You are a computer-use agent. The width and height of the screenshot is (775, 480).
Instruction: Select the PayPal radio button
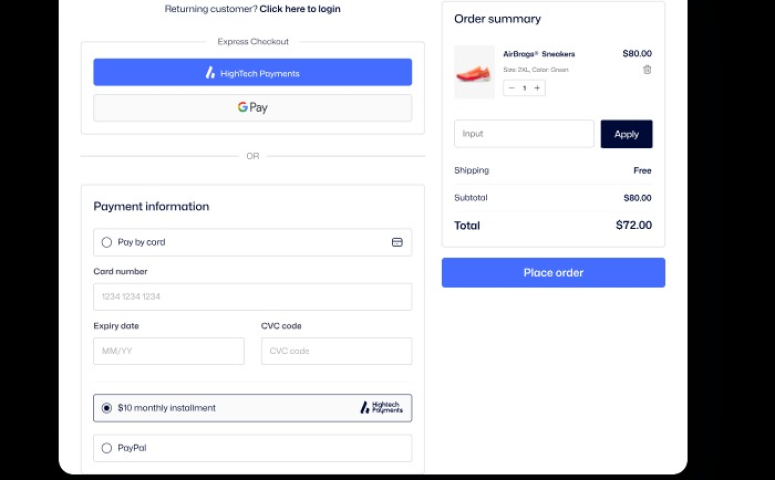(106, 448)
